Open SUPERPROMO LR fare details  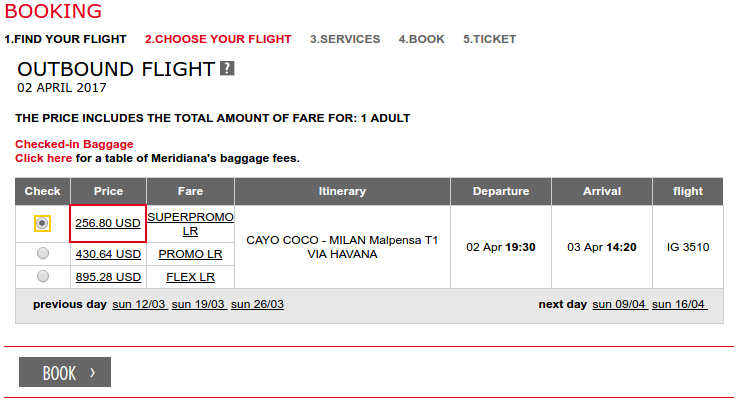190,224
